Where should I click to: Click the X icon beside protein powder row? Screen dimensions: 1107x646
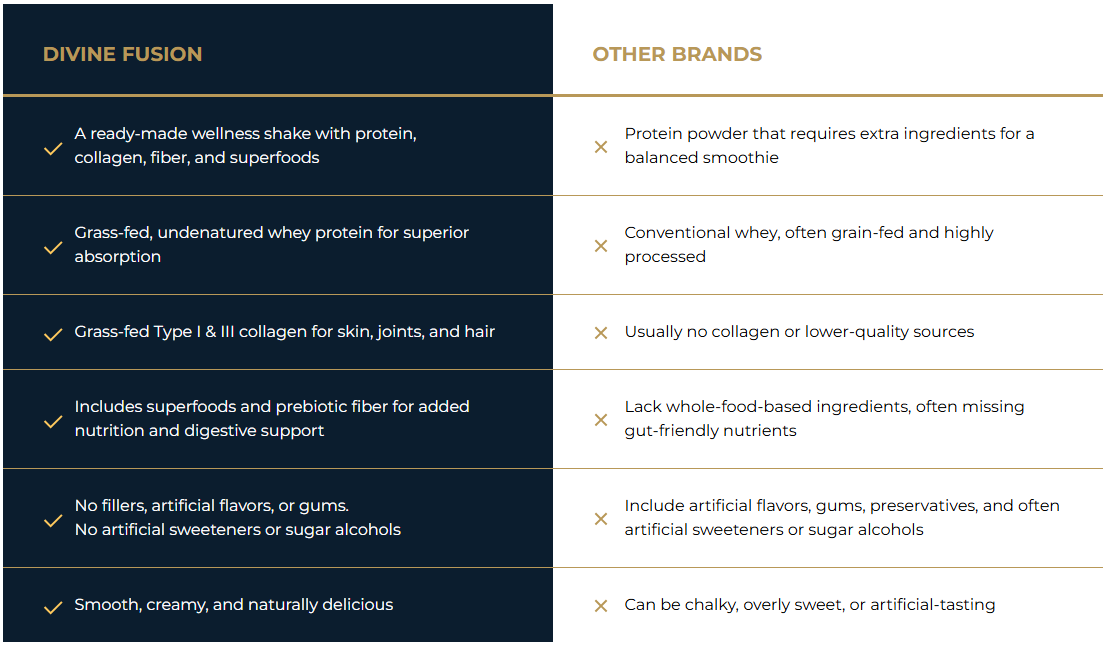601,147
